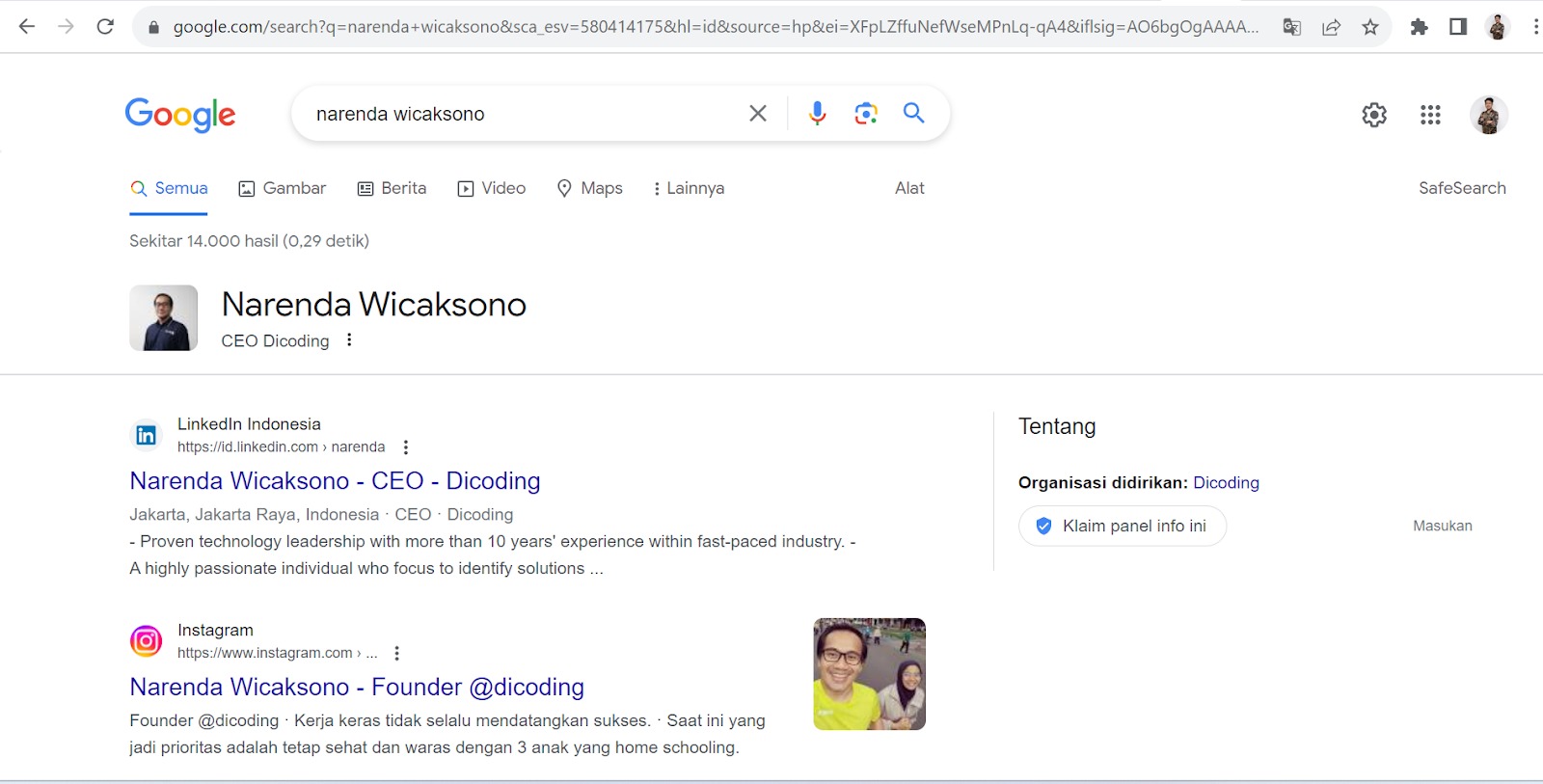The height and width of the screenshot is (784, 1543).
Task: Click the https://id.linkedin.com › narenda URL text
Action: coord(281,447)
